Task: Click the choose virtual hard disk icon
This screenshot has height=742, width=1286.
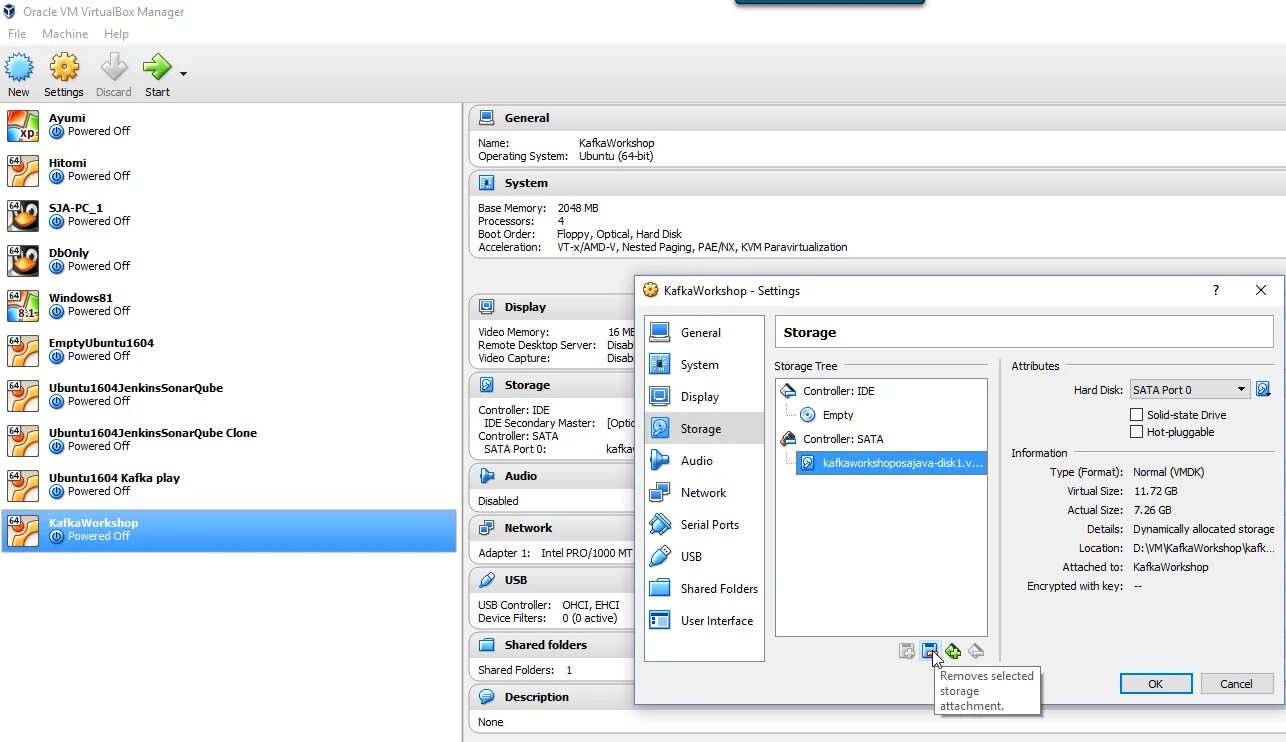Action: coord(1263,390)
